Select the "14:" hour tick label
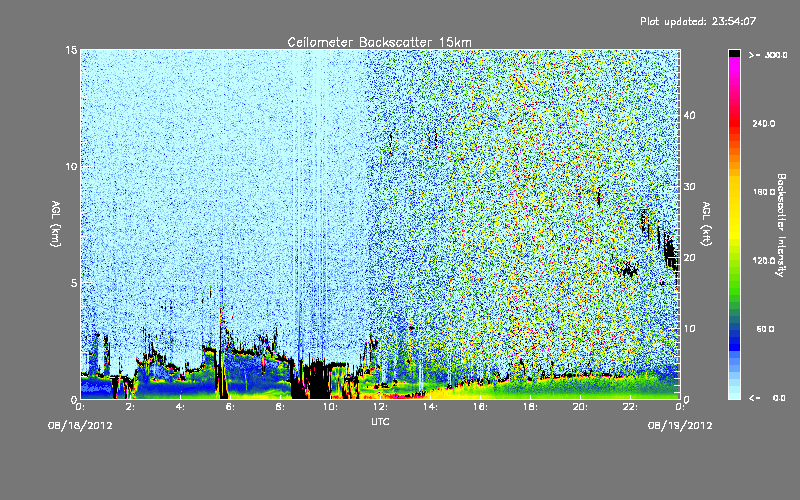 [430, 407]
